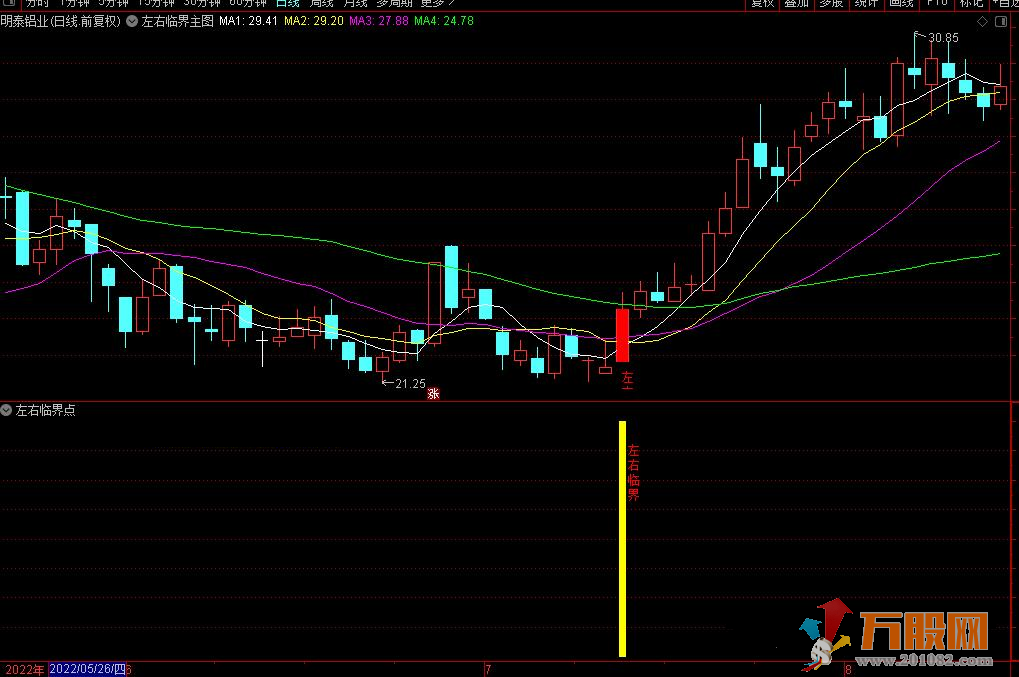Click the 叠加 toolbar button
The height and width of the screenshot is (677, 1019).
coord(797,3)
